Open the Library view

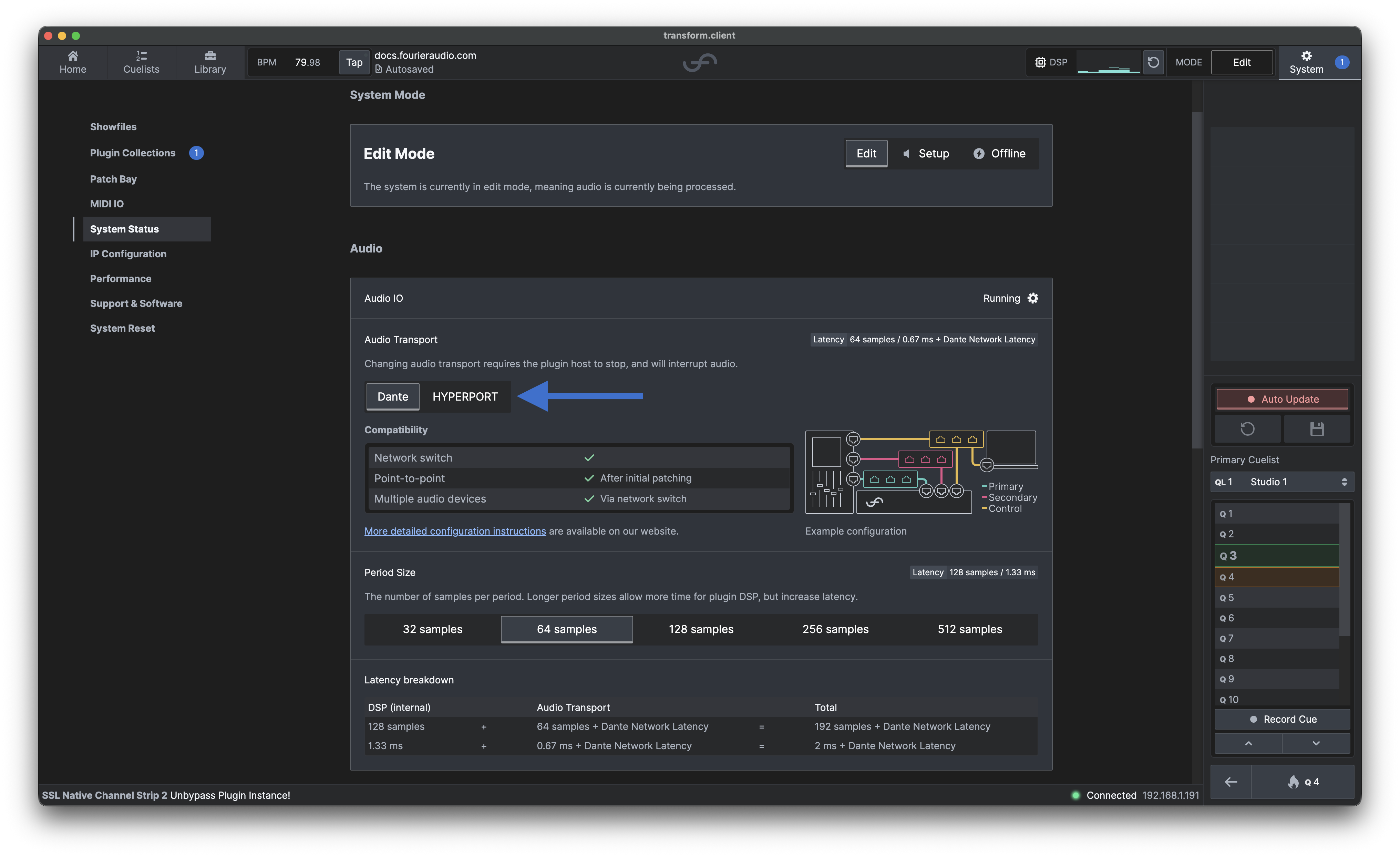coord(210,62)
